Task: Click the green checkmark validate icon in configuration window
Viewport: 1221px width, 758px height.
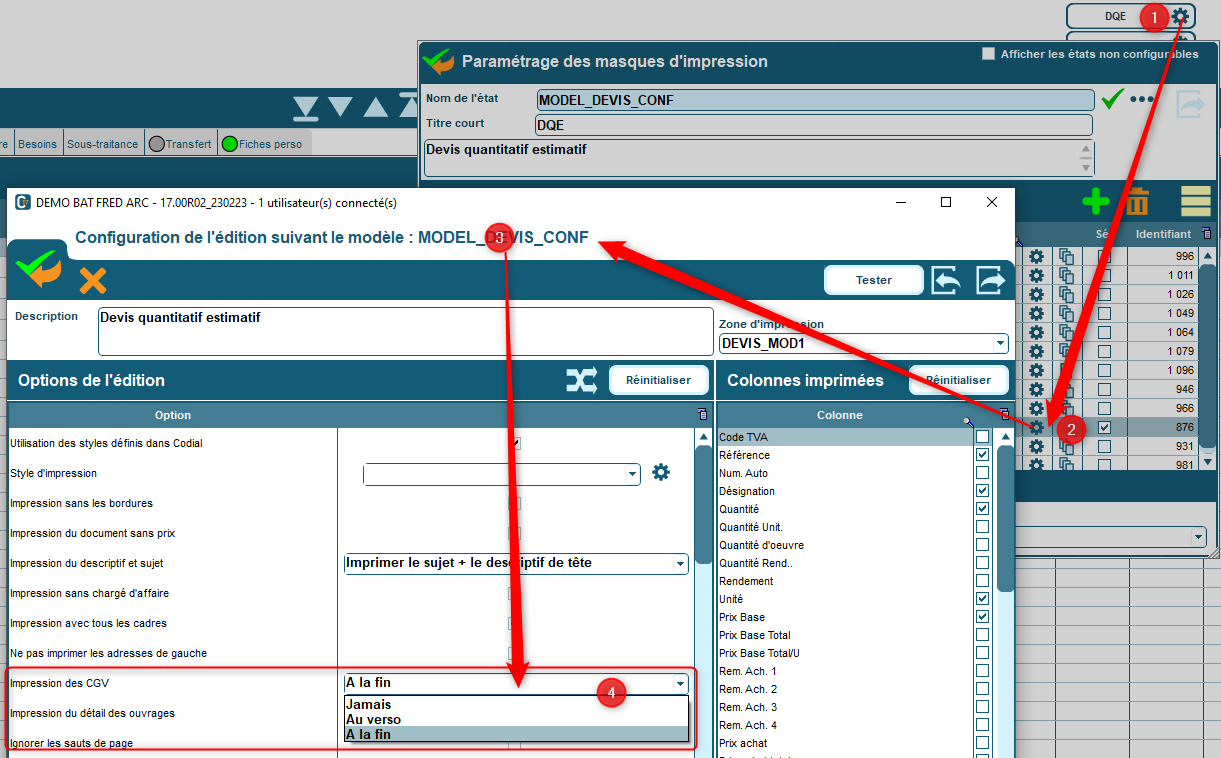Action: tap(37, 268)
